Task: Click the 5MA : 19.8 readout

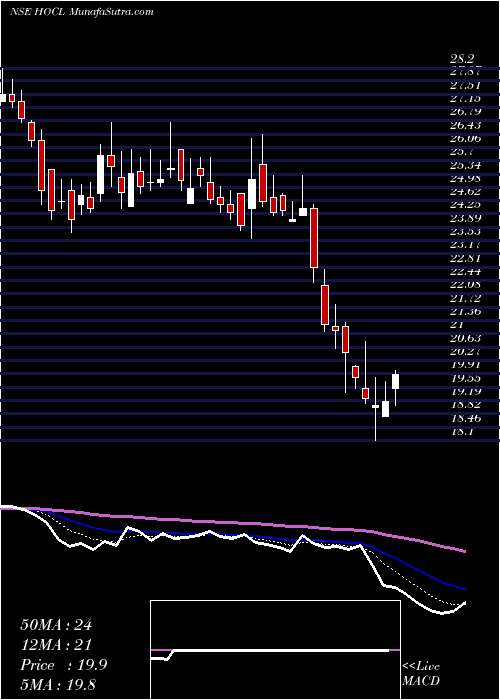Action: 58,684
